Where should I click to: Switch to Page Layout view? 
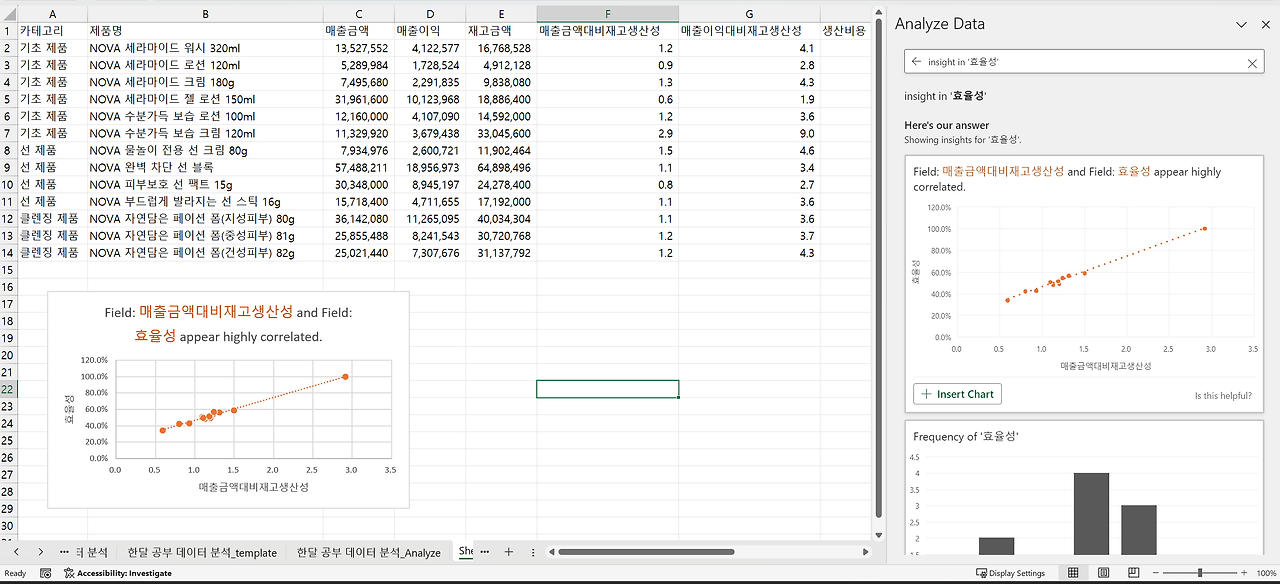pos(1101,573)
